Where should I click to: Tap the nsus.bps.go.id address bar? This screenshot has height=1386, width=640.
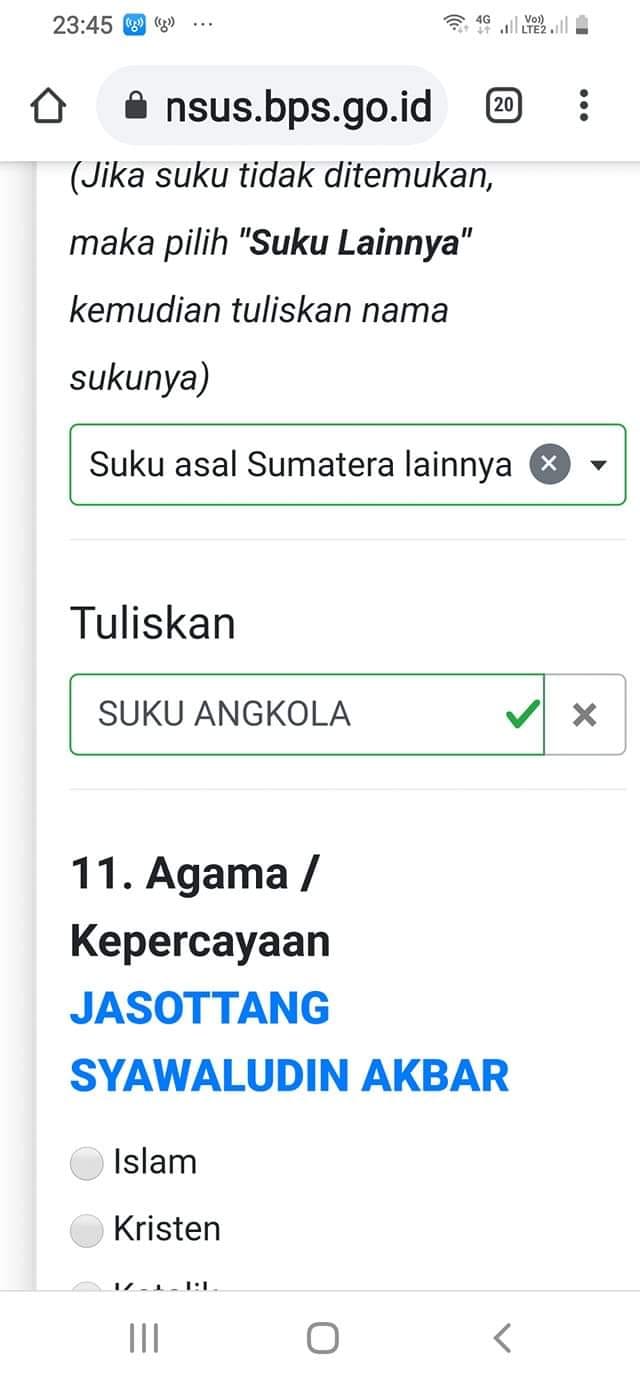[x=272, y=106]
